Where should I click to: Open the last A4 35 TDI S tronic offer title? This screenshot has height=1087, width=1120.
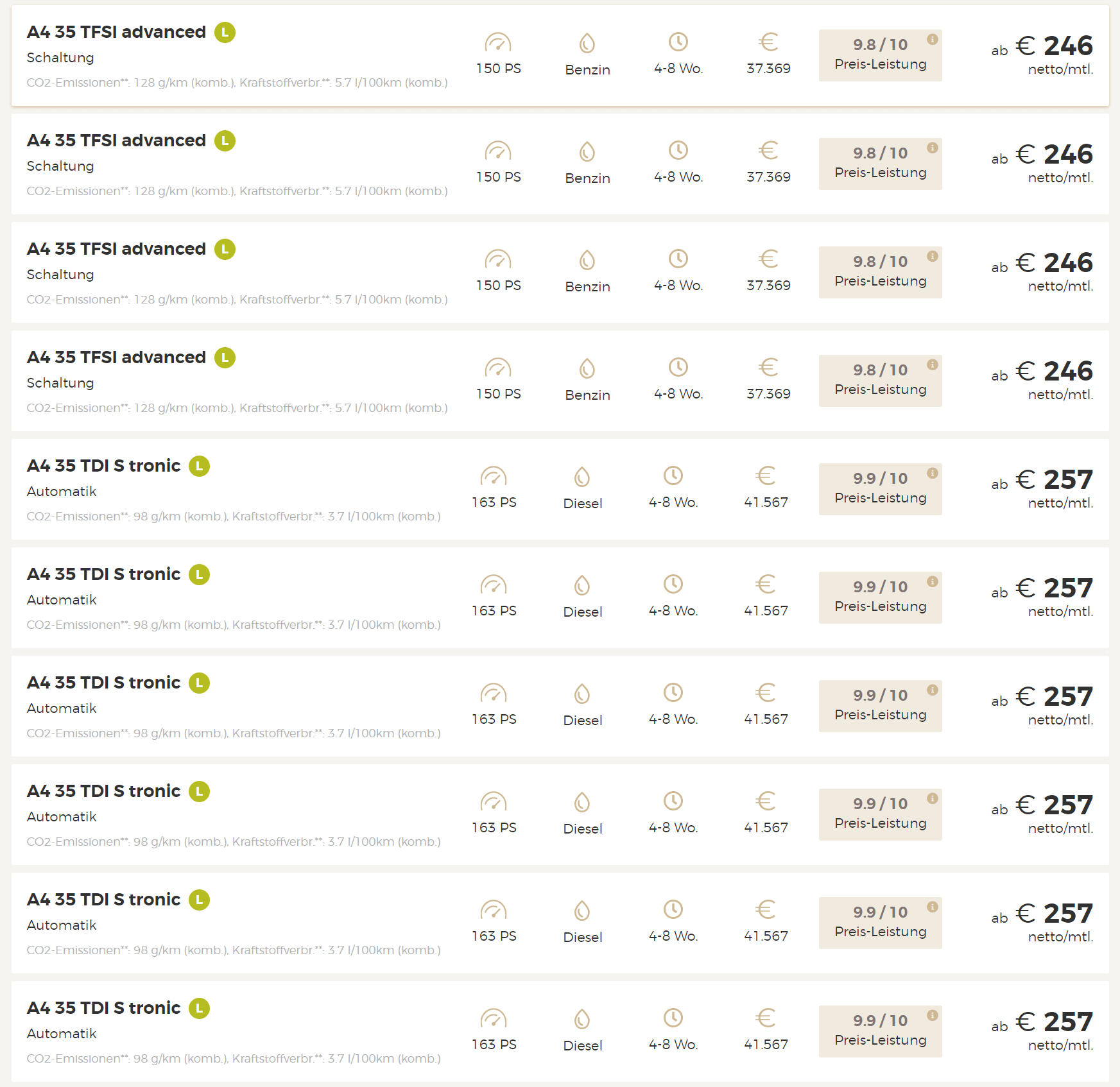click(103, 1008)
